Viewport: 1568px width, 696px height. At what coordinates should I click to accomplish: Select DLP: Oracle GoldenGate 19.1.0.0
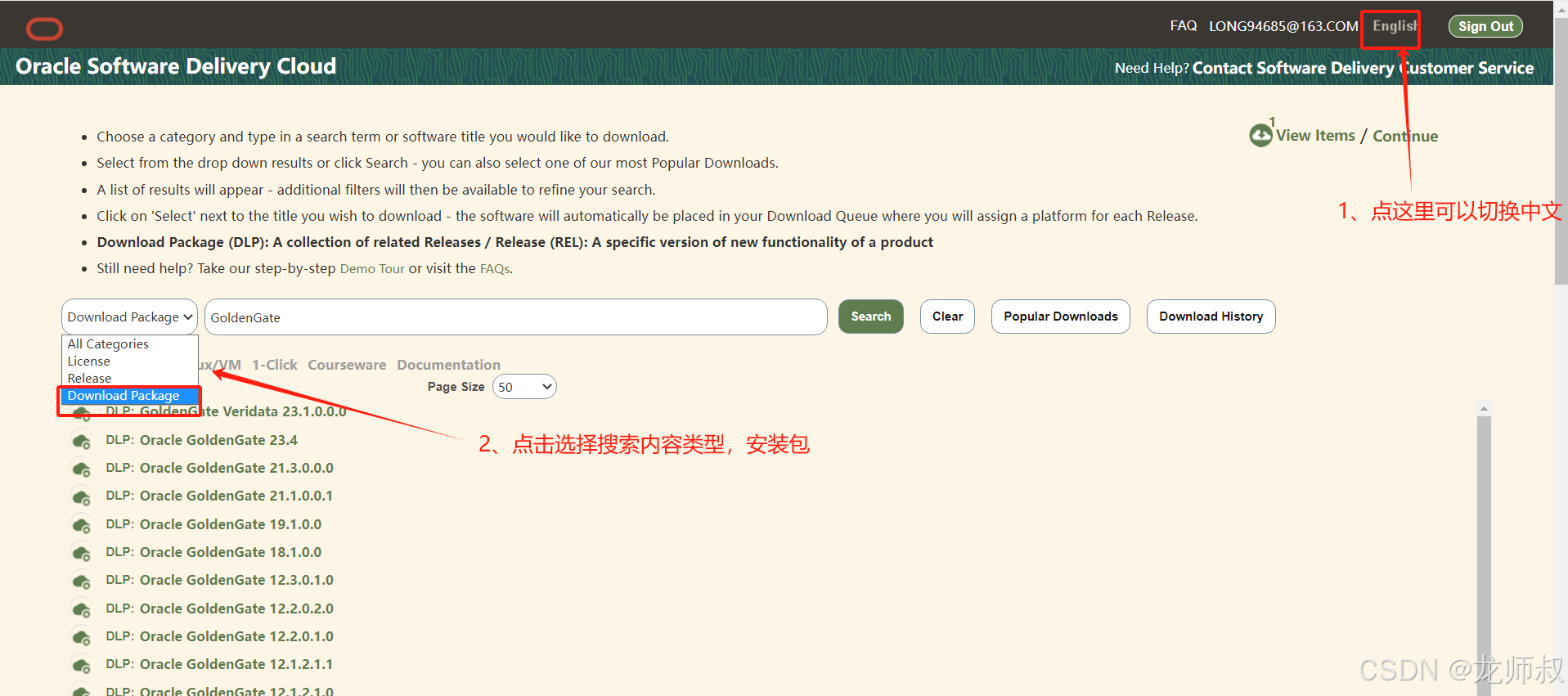coord(213,524)
